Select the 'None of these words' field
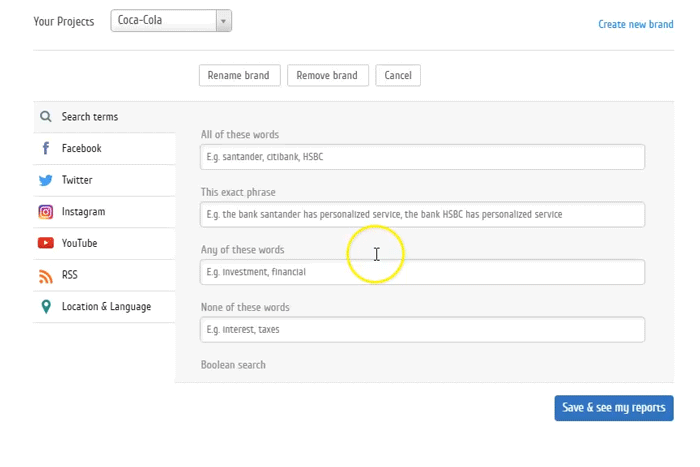The image size is (700, 467). (422, 329)
